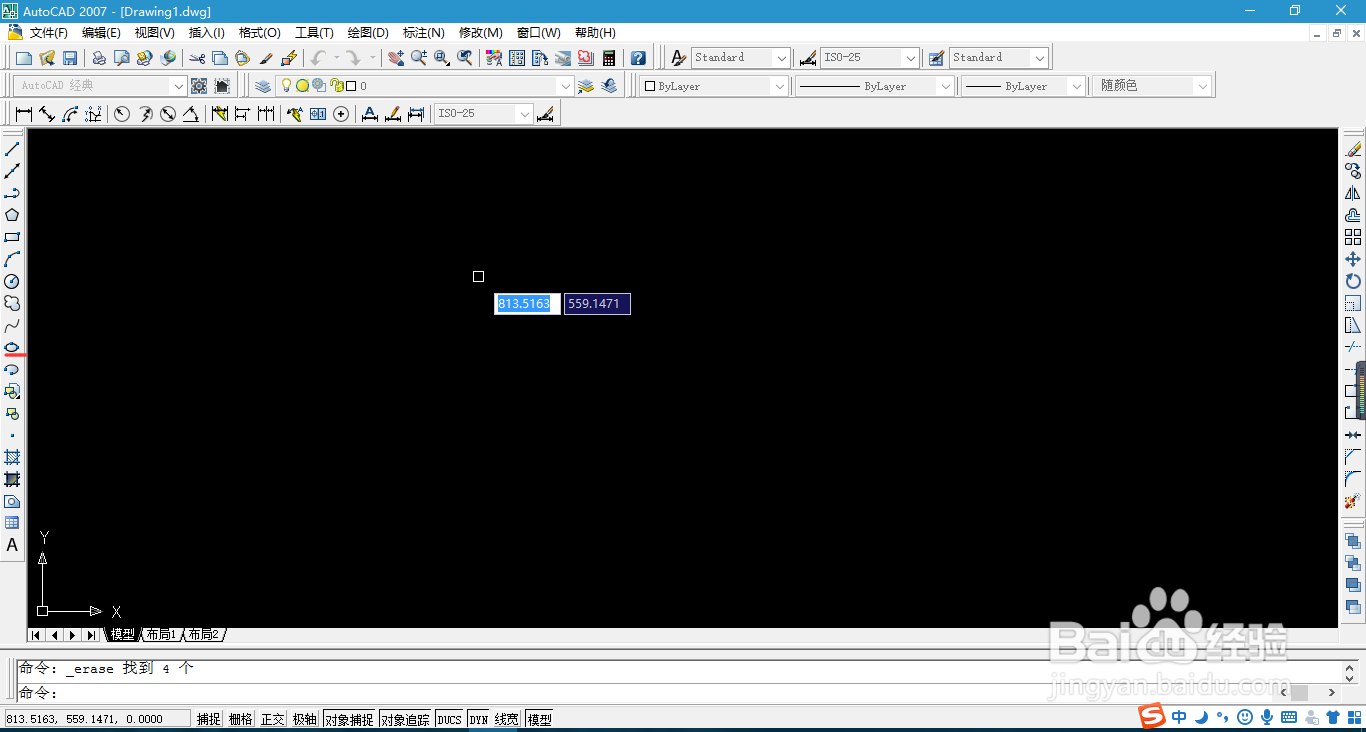1366x732 pixels.
Task: Open the QuickCalc calculator icon
Action: 609,58
